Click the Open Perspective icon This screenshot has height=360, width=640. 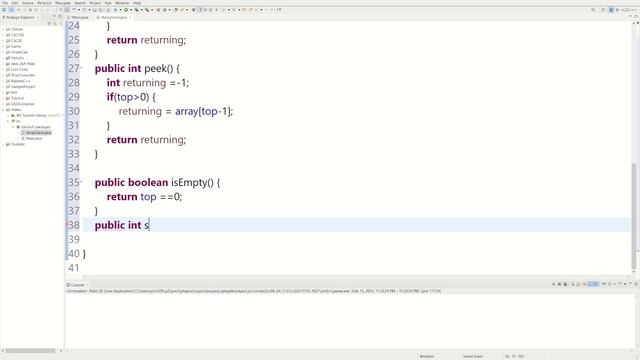tap(603, 10)
